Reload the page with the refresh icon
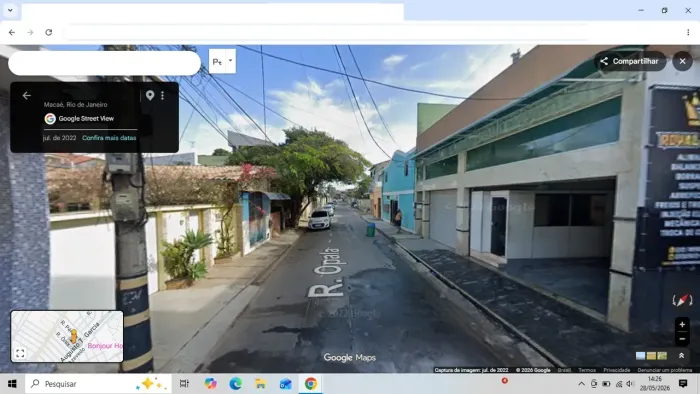This screenshot has height=394, width=700. [x=49, y=32]
